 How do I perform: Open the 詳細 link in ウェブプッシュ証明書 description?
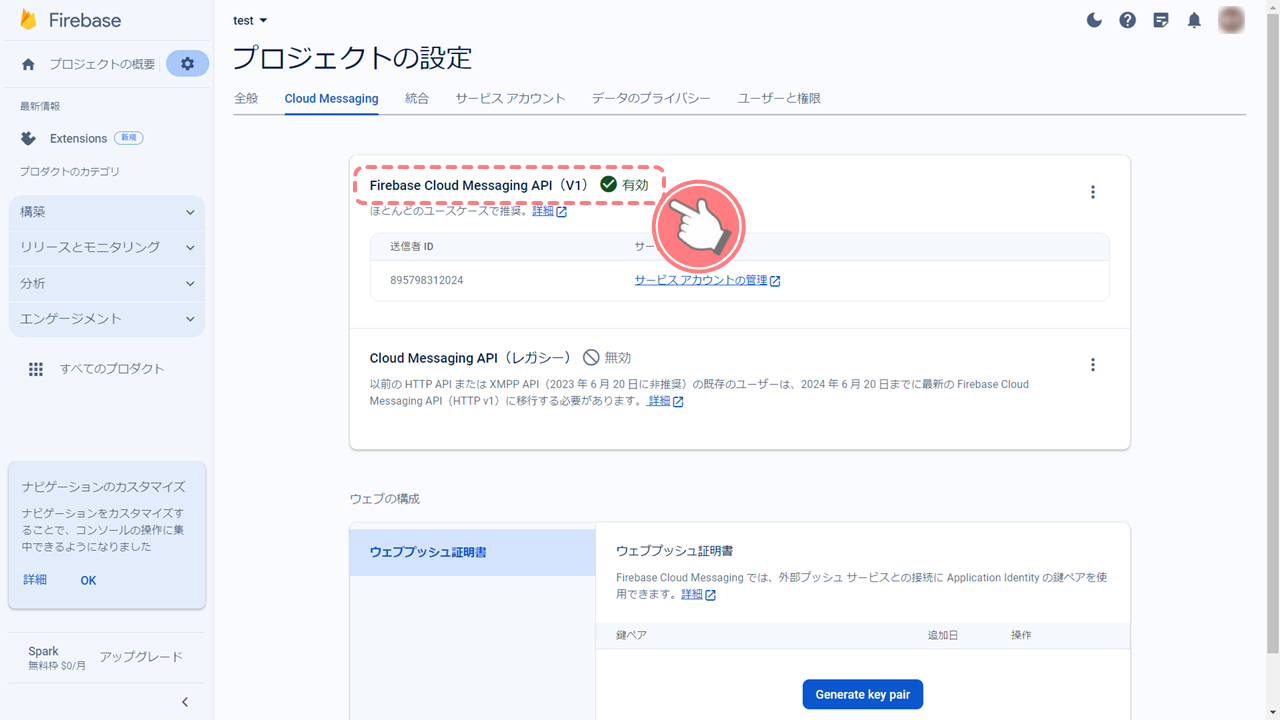click(698, 594)
